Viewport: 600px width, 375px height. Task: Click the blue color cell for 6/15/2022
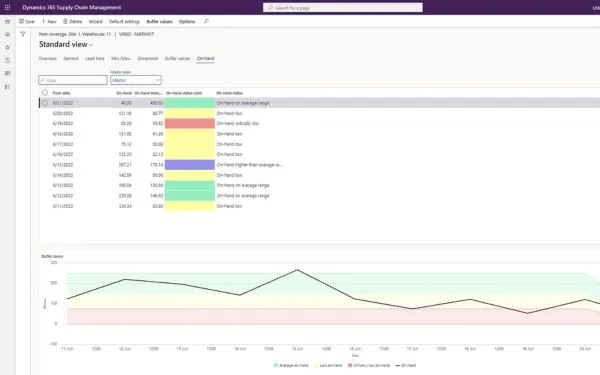click(190, 165)
